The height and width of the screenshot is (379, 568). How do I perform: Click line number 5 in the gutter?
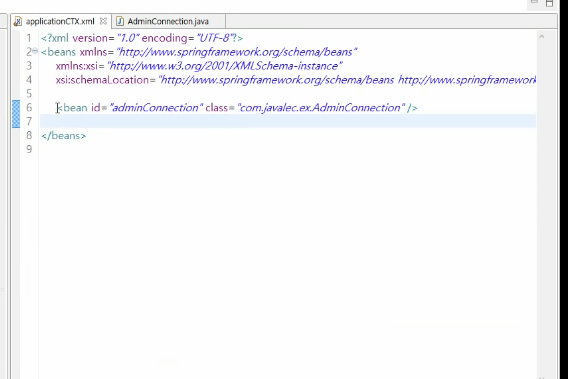pyautogui.click(x=29, y=93)
